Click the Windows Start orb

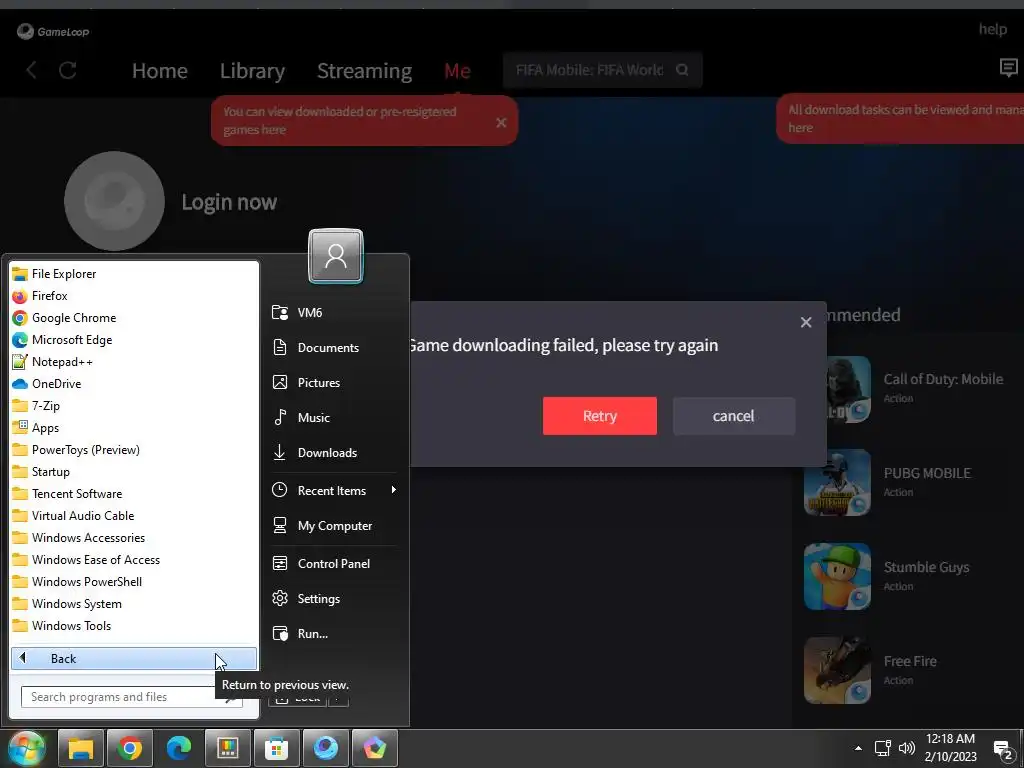pos(26,748)
